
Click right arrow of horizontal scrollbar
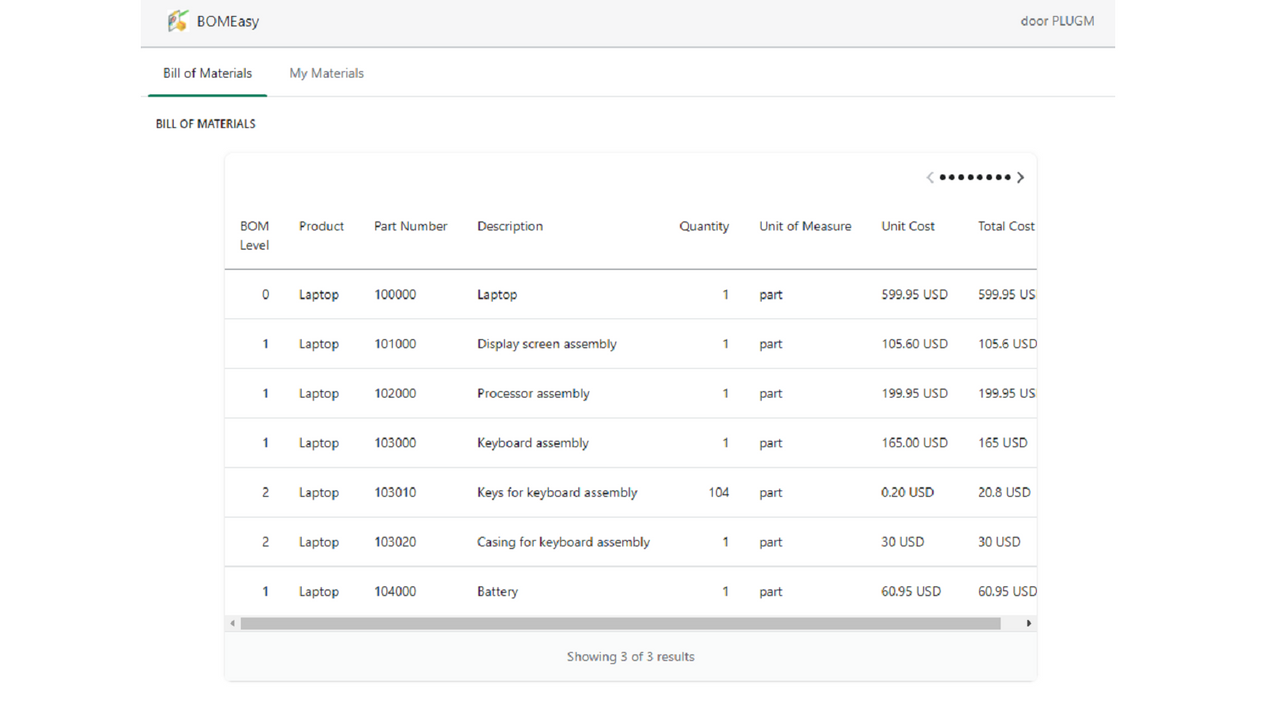[1029, 623]
